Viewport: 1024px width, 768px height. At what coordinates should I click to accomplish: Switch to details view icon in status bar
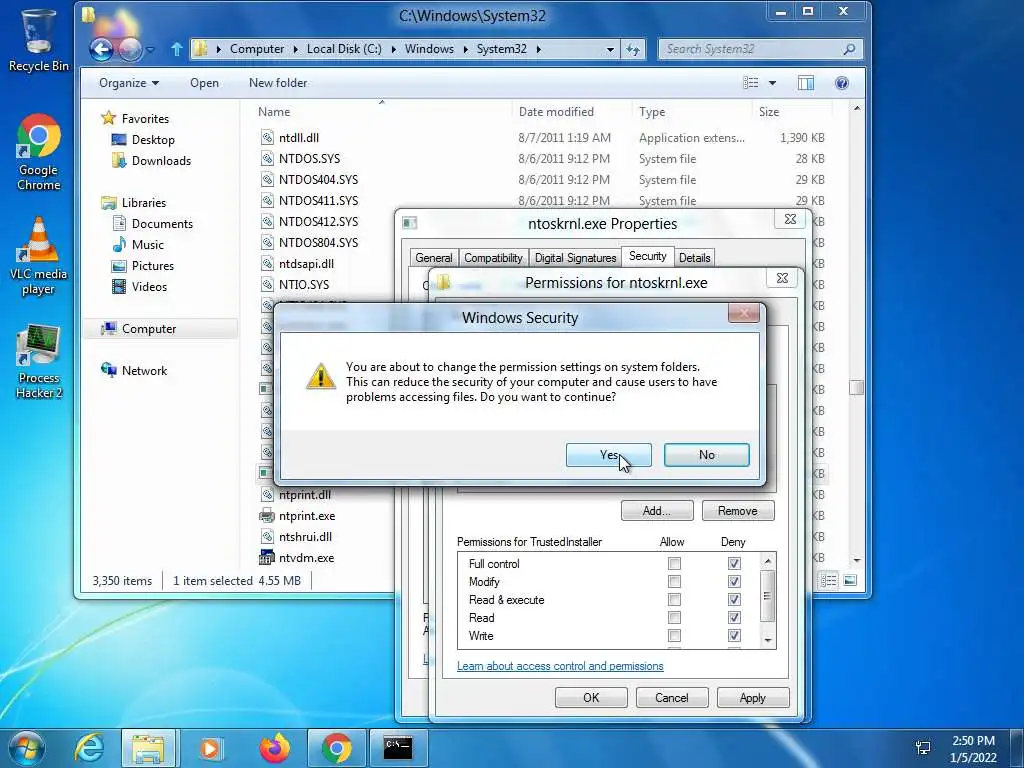click(x=829, y=581)
